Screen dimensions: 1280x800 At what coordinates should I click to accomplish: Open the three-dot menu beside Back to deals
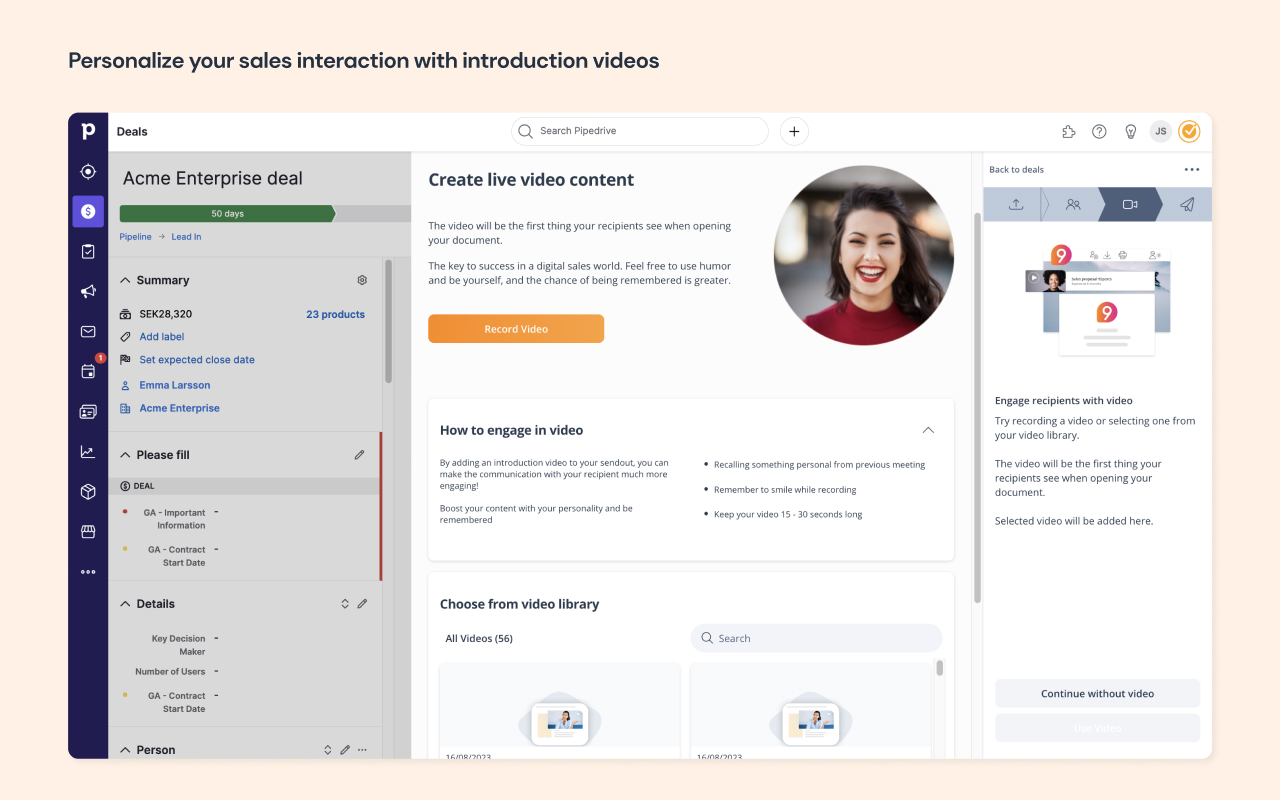[1191, 170]
